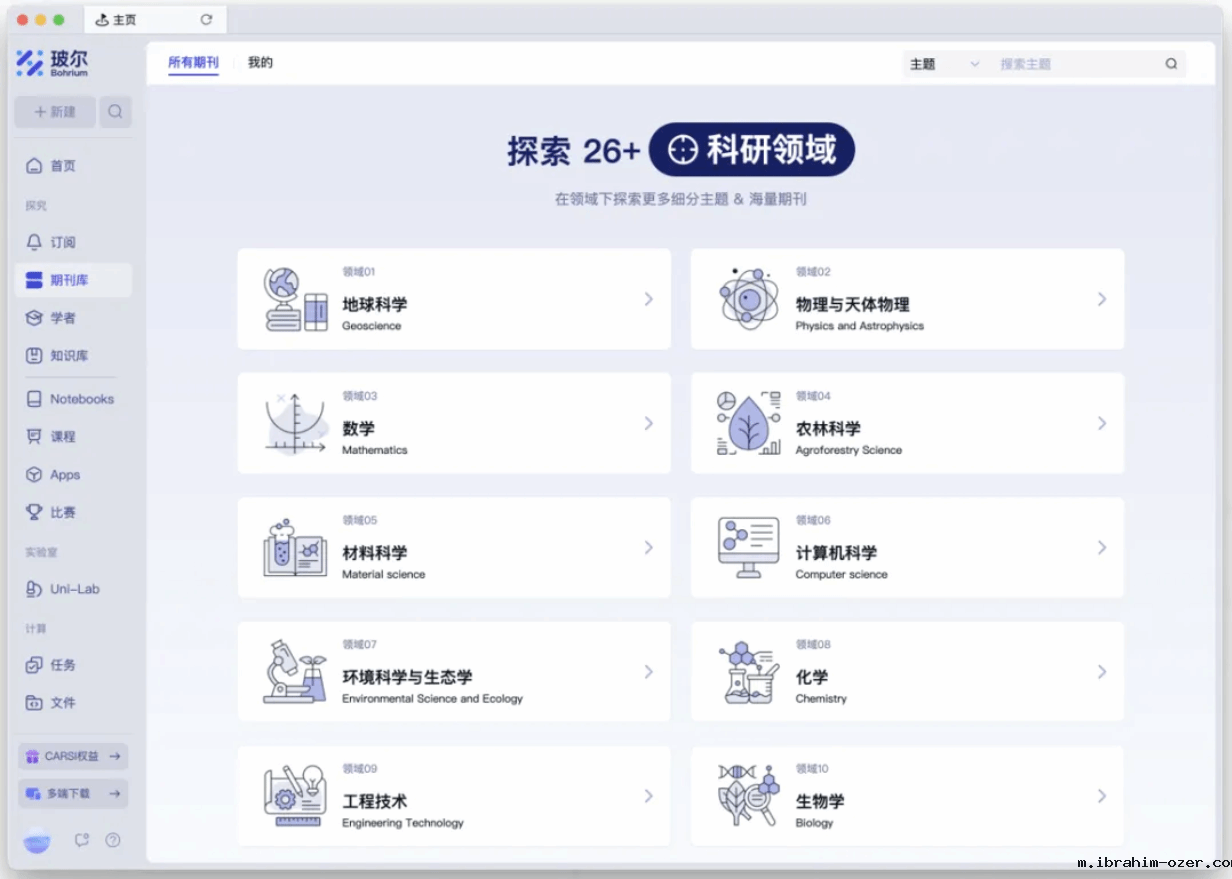This screenshot has width=1232, height=879.
Task: Click the magnifier icon in the topic search box
Action: [x=1171, y=64]
